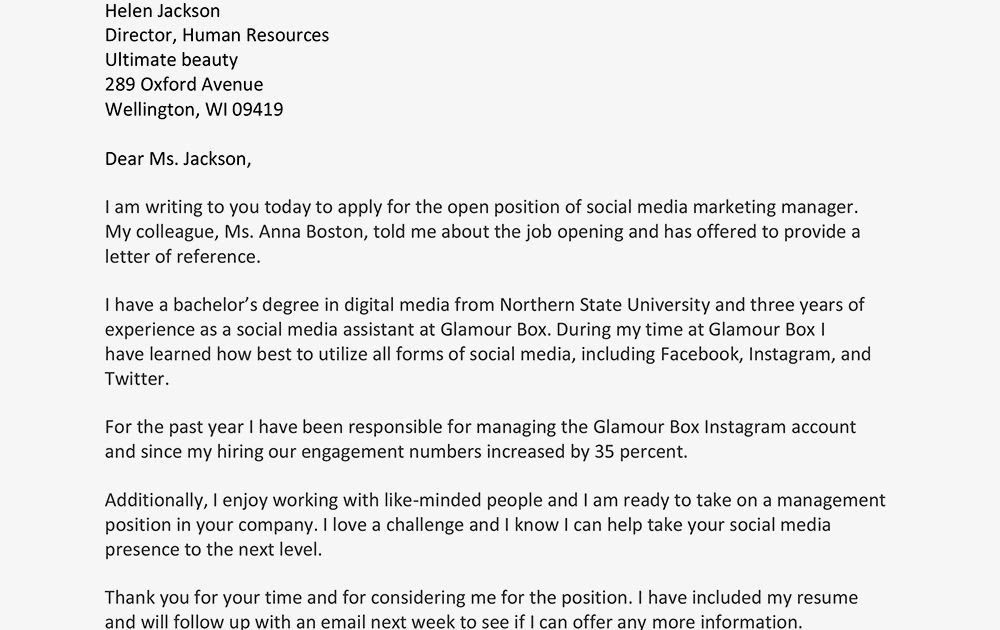1000x630 pixels.
Task: Click the Wellington, WI 09419 line
Action: 194,110
